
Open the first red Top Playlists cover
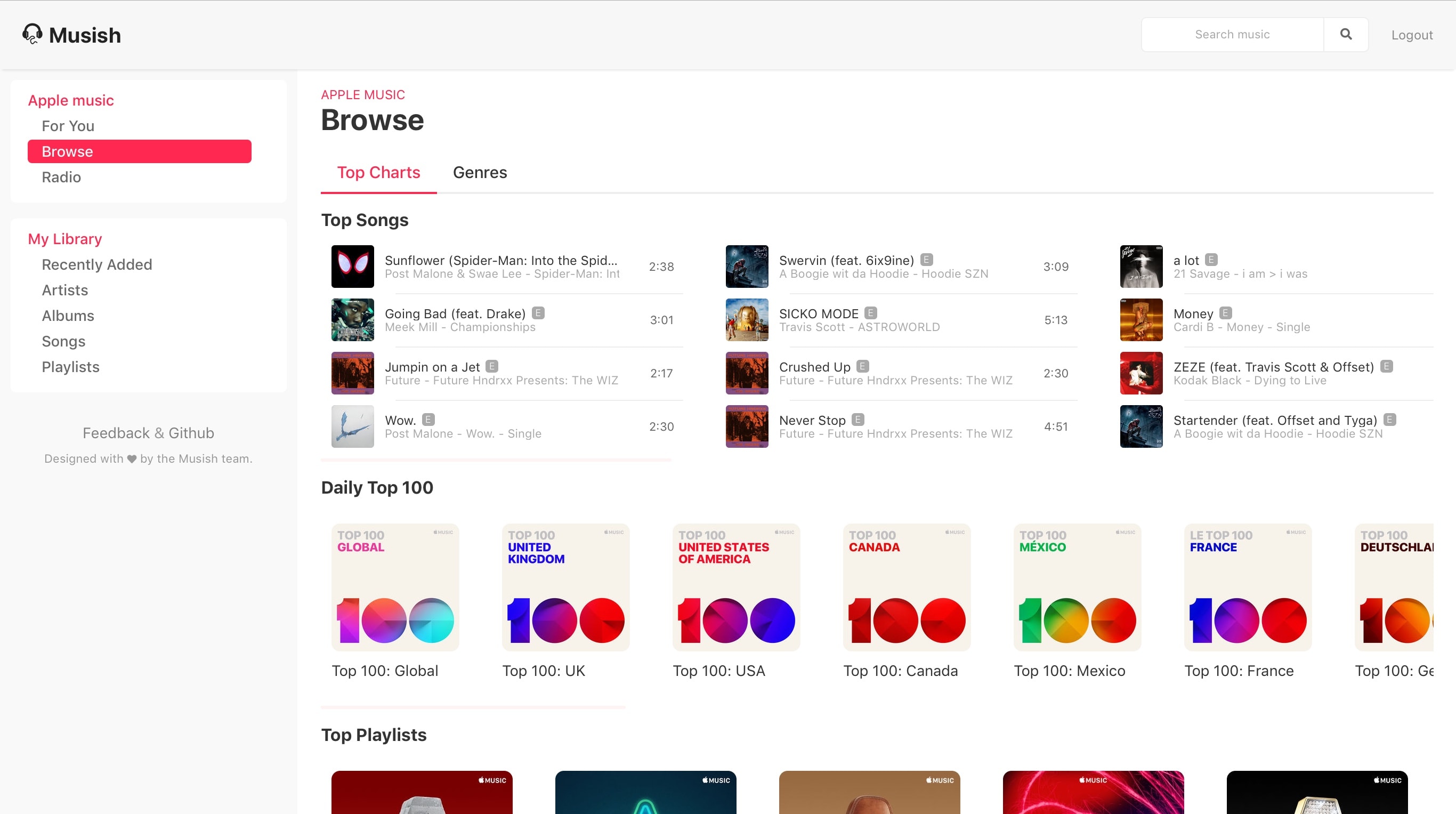click(422, 793)
